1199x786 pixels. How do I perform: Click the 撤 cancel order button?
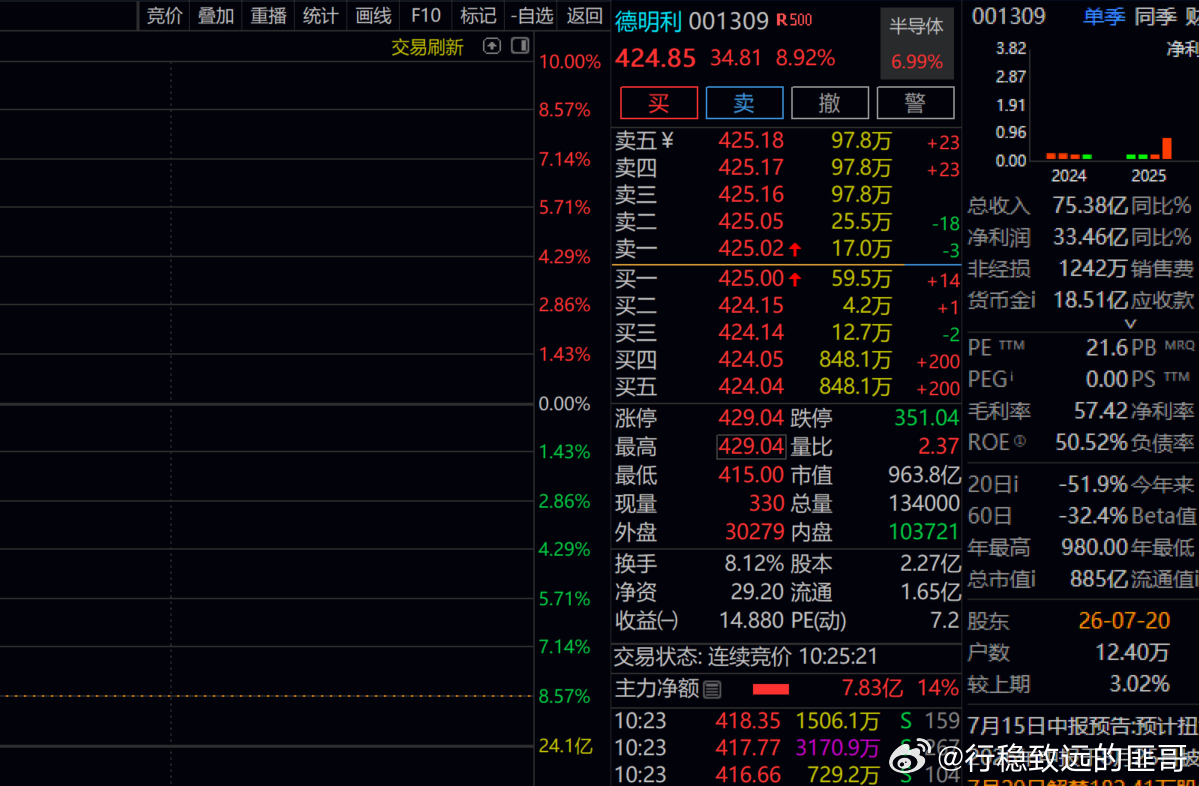point(830,102)
